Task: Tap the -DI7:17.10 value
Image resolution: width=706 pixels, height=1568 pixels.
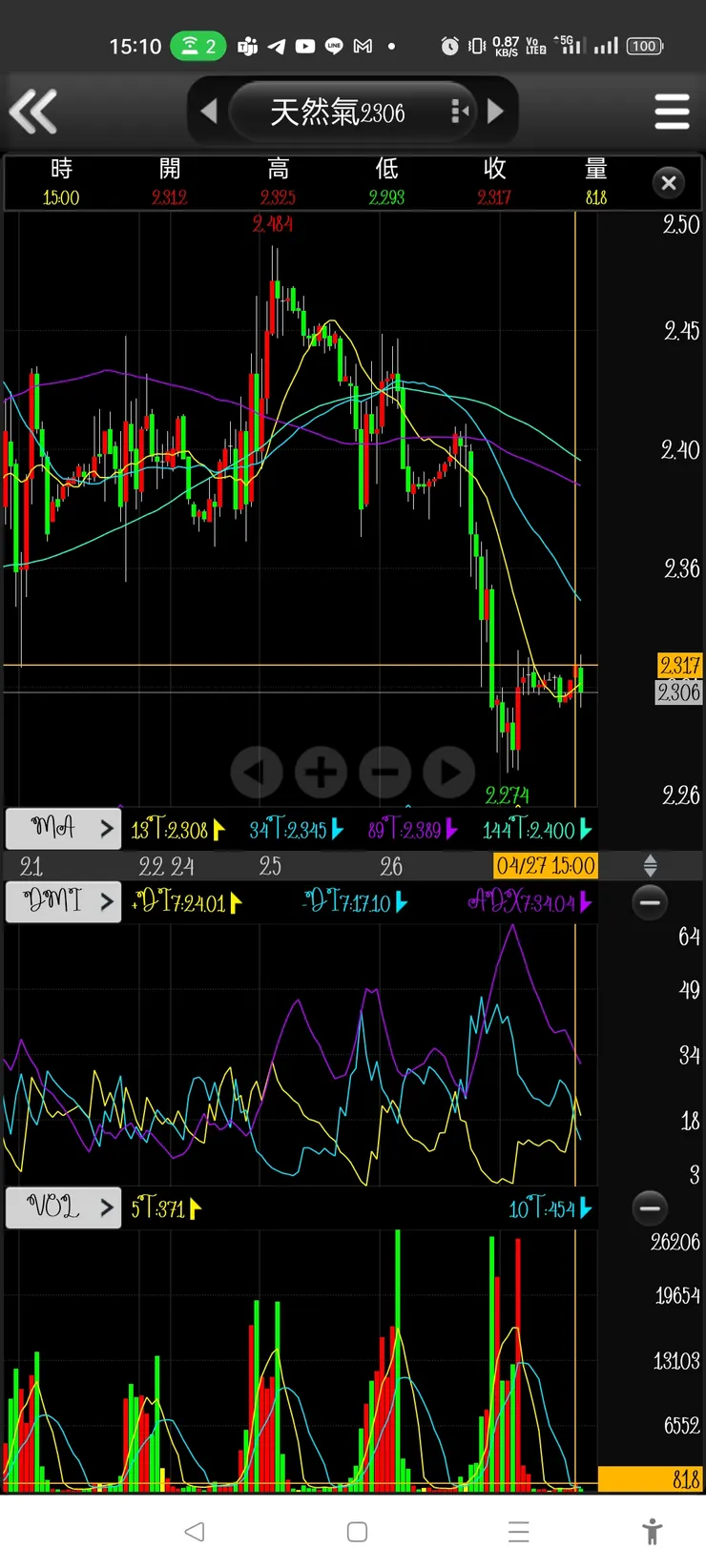Action: (355, 902)
